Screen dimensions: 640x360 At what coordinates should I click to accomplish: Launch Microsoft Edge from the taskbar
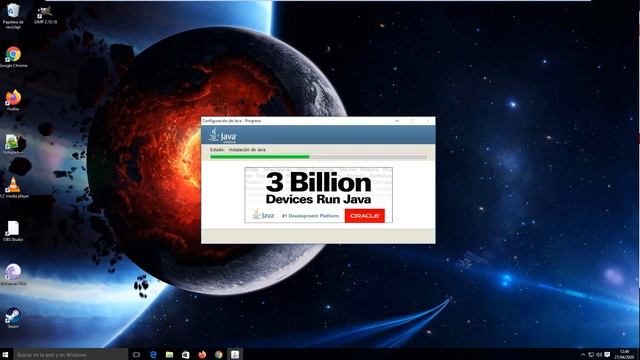(153, 355)
